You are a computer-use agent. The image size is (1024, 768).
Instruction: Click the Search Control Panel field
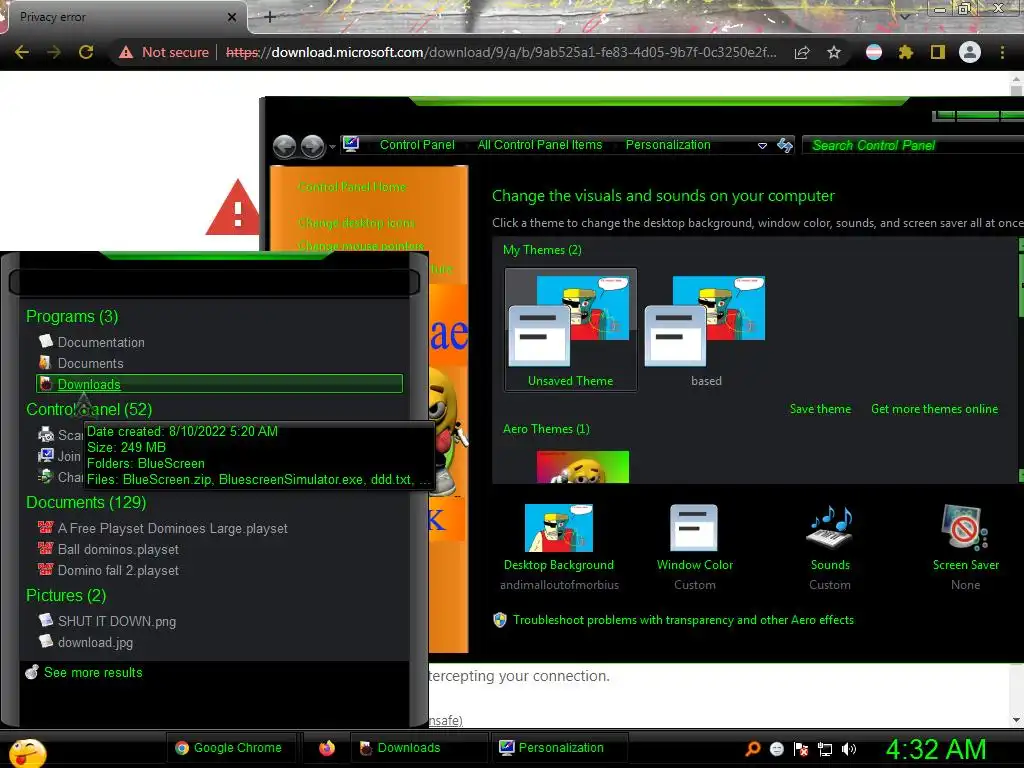point(912,145)
